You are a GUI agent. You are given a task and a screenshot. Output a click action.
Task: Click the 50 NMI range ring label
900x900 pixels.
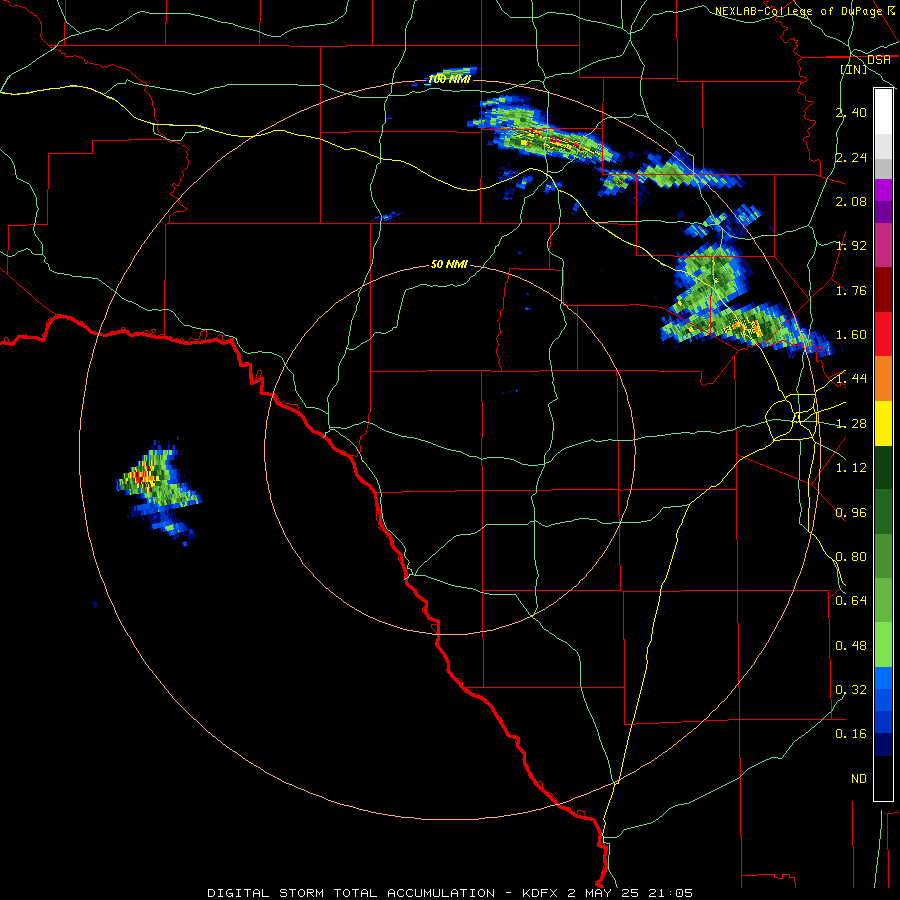(x=449, y=265)
